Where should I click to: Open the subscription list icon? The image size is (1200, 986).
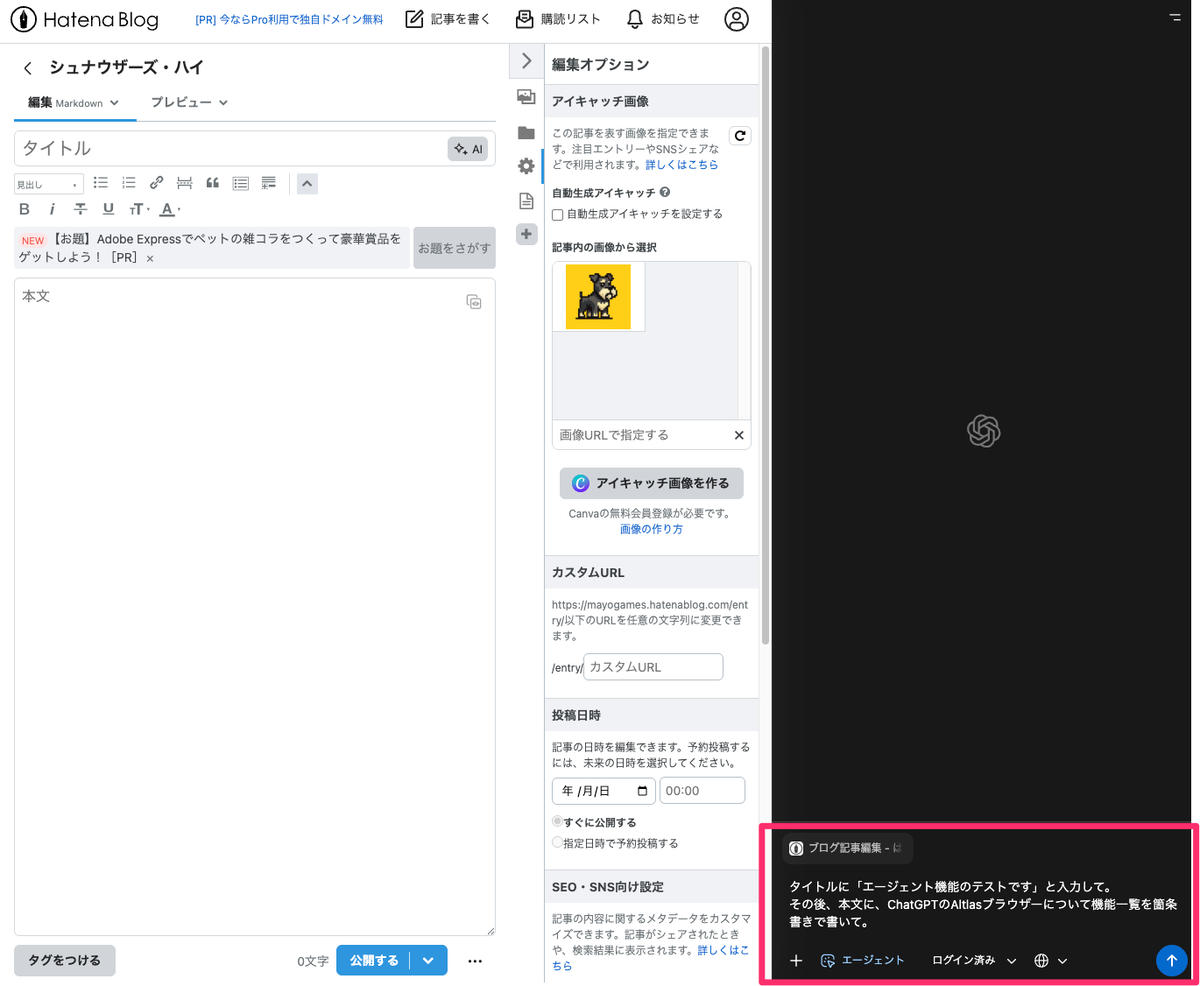pyautogui.click(x=525, y=19)
